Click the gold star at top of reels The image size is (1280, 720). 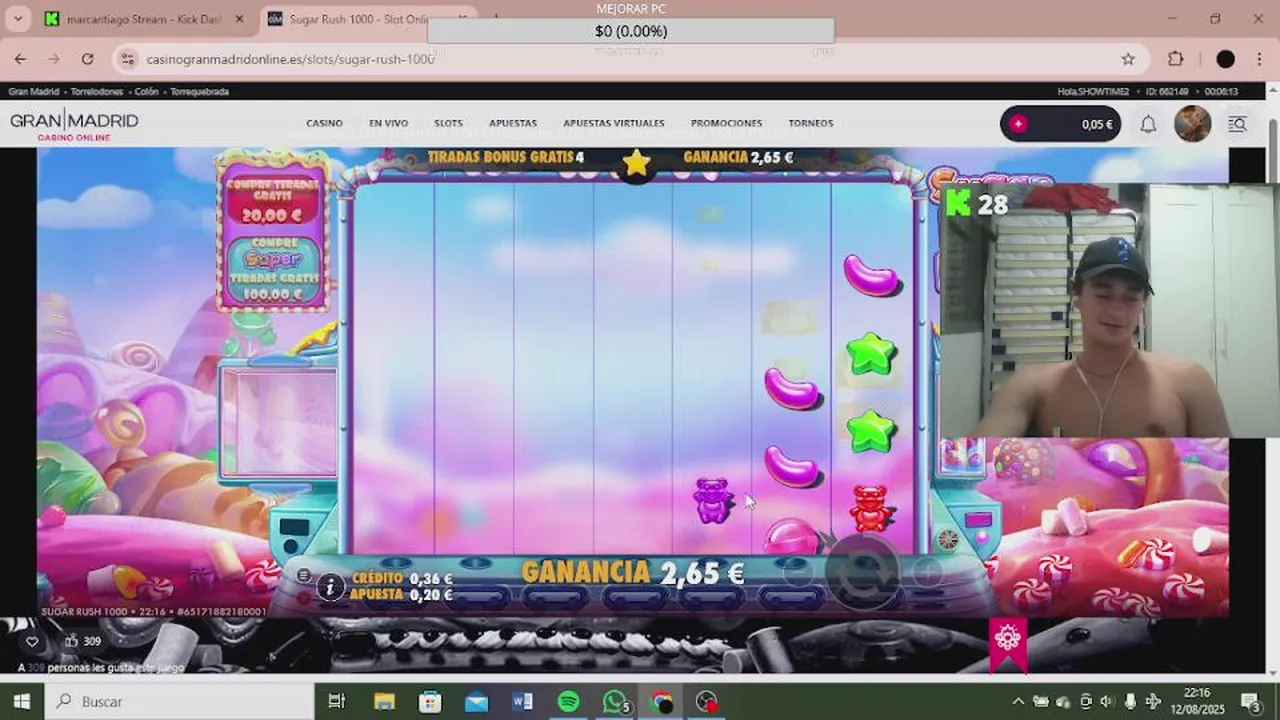[x=636, y=162]
